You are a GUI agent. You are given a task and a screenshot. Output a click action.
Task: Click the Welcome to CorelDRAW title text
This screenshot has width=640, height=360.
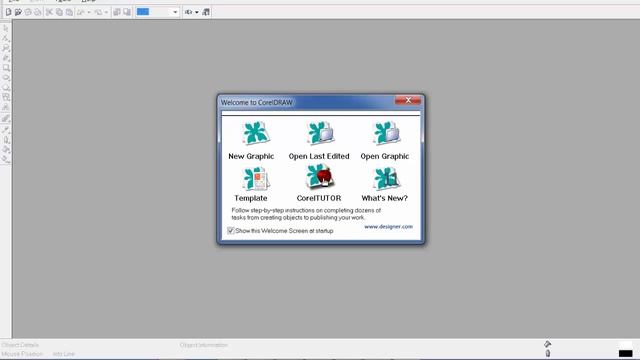pyautogui.click(x=257, y=102)
